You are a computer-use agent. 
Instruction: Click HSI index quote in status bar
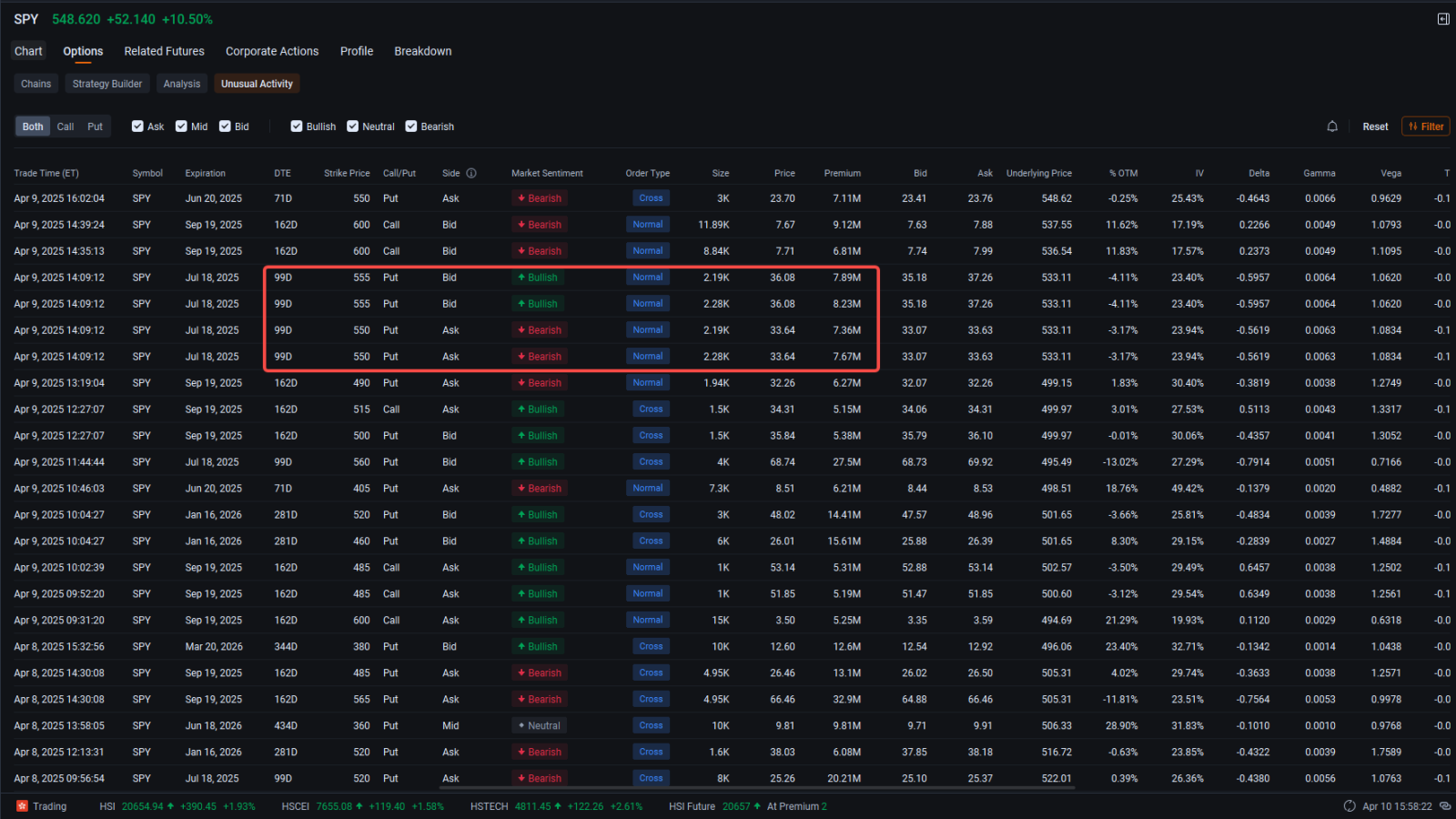tap(177, 806)
